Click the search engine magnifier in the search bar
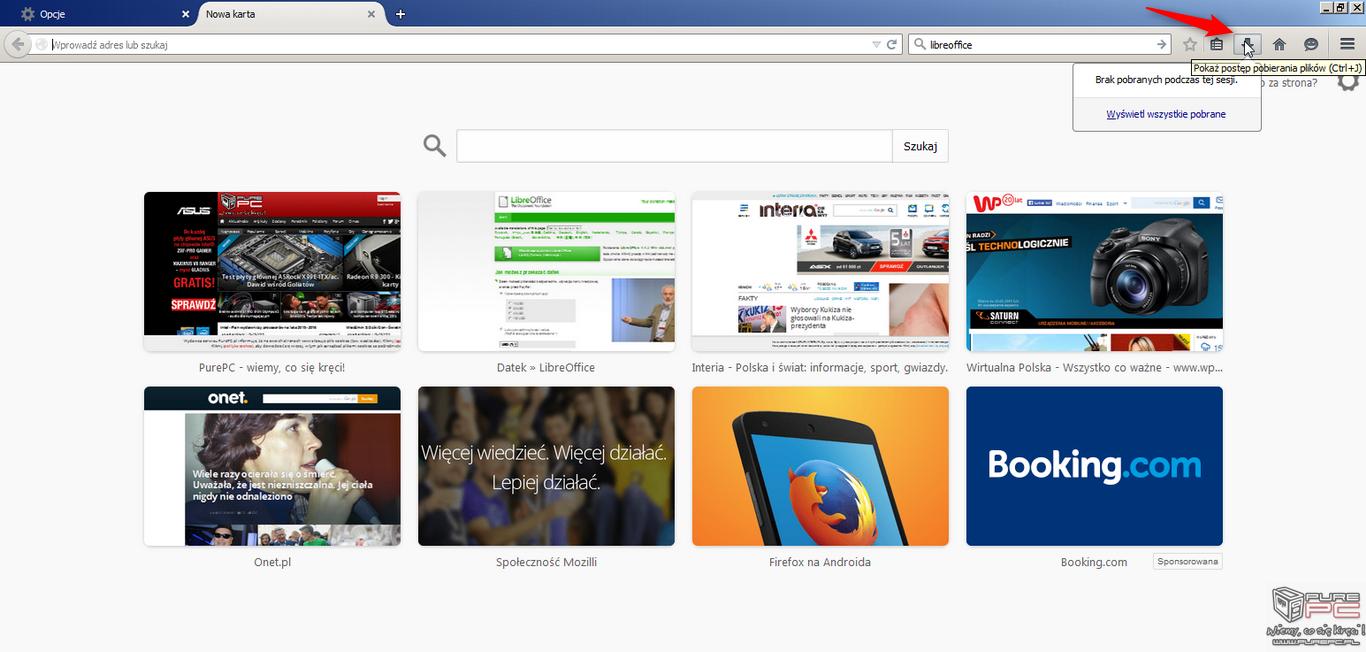 point(919,45)
